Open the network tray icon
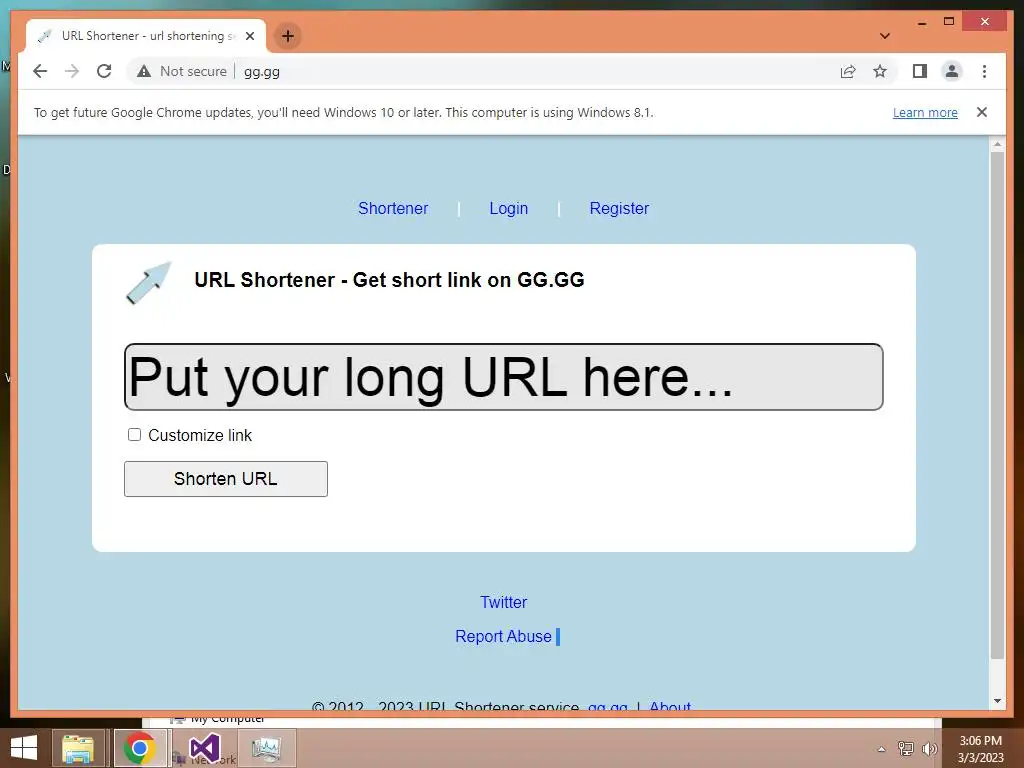The image size is (1024, 768). (906, 748)
